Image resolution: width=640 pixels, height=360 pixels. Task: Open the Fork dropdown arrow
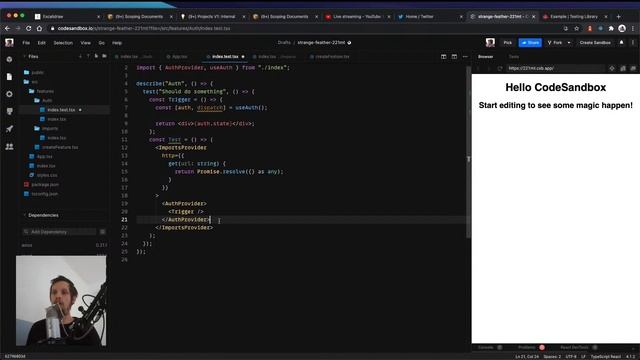(569, 42)
